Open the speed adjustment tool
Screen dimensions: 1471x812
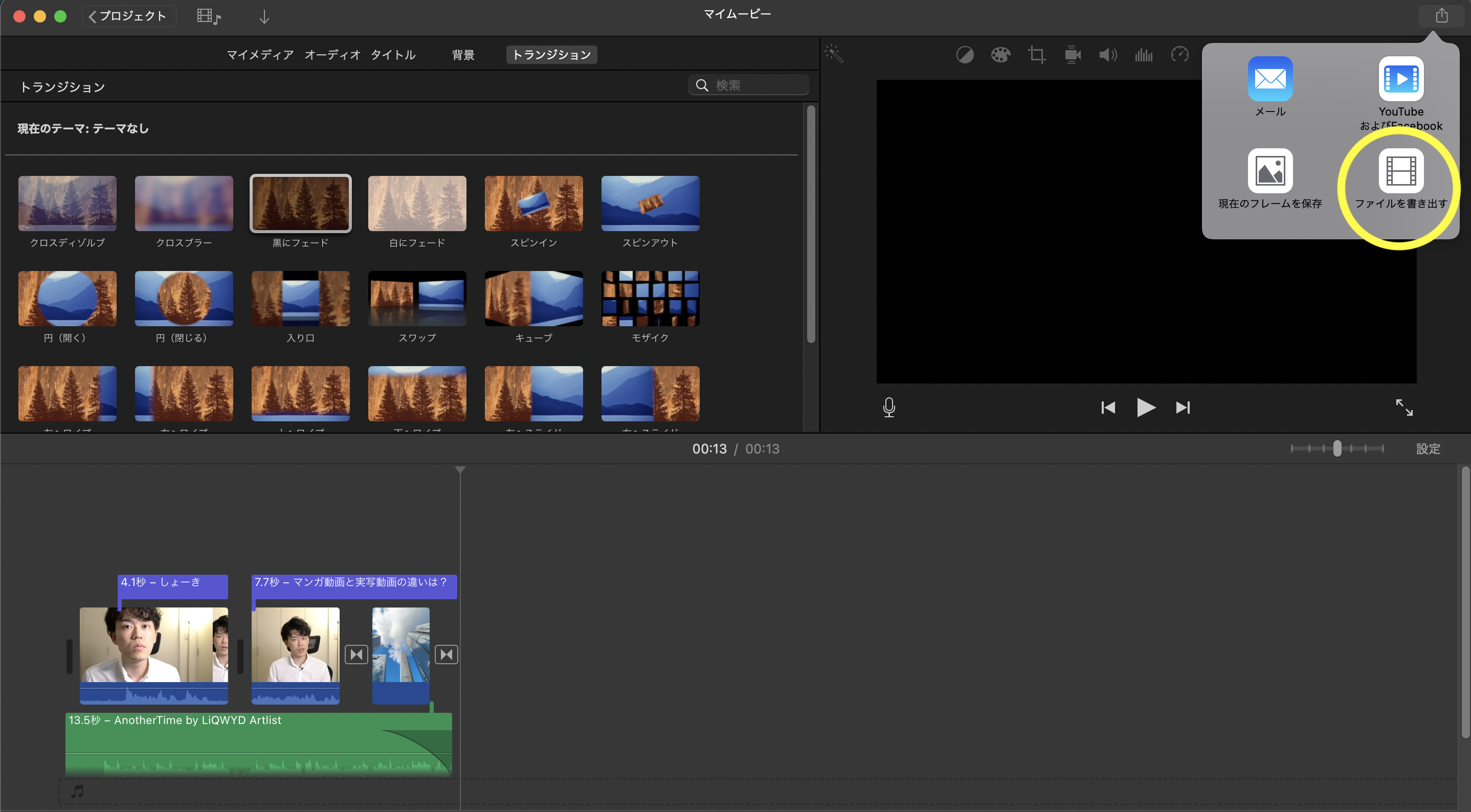pyautogui.click(x=1179, y=55)
